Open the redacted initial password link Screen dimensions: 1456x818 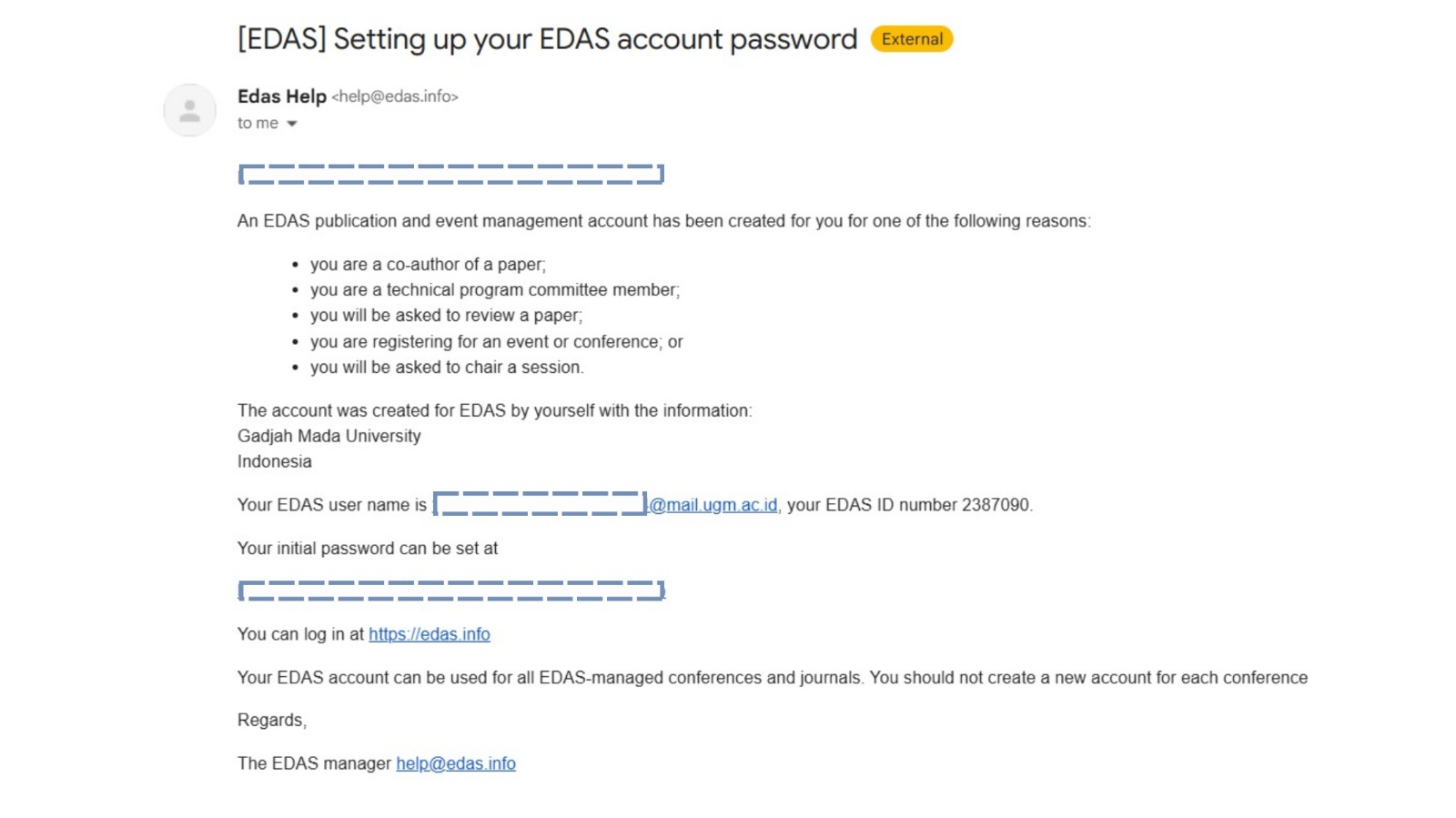[451, 591]
